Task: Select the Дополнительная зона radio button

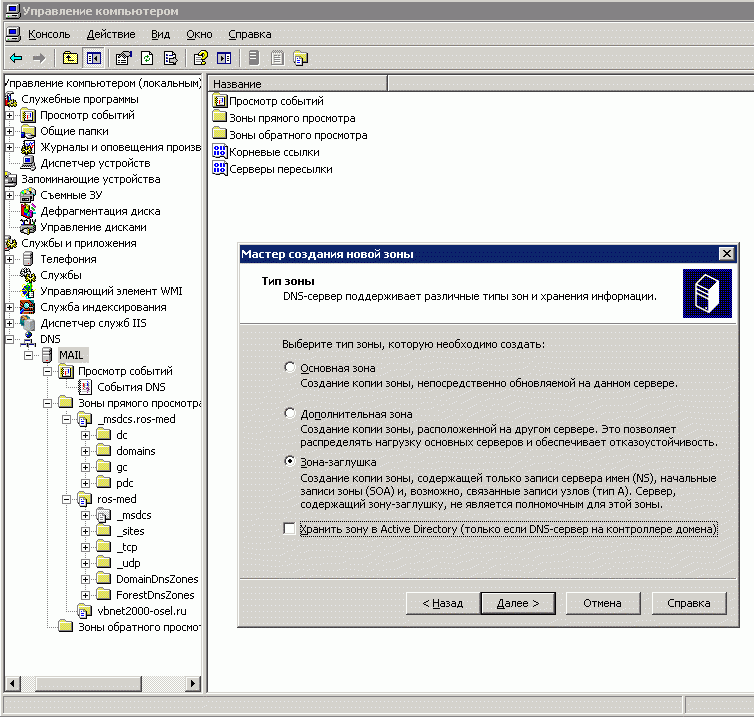Action: pyautogui.click(x=289, y=413)
